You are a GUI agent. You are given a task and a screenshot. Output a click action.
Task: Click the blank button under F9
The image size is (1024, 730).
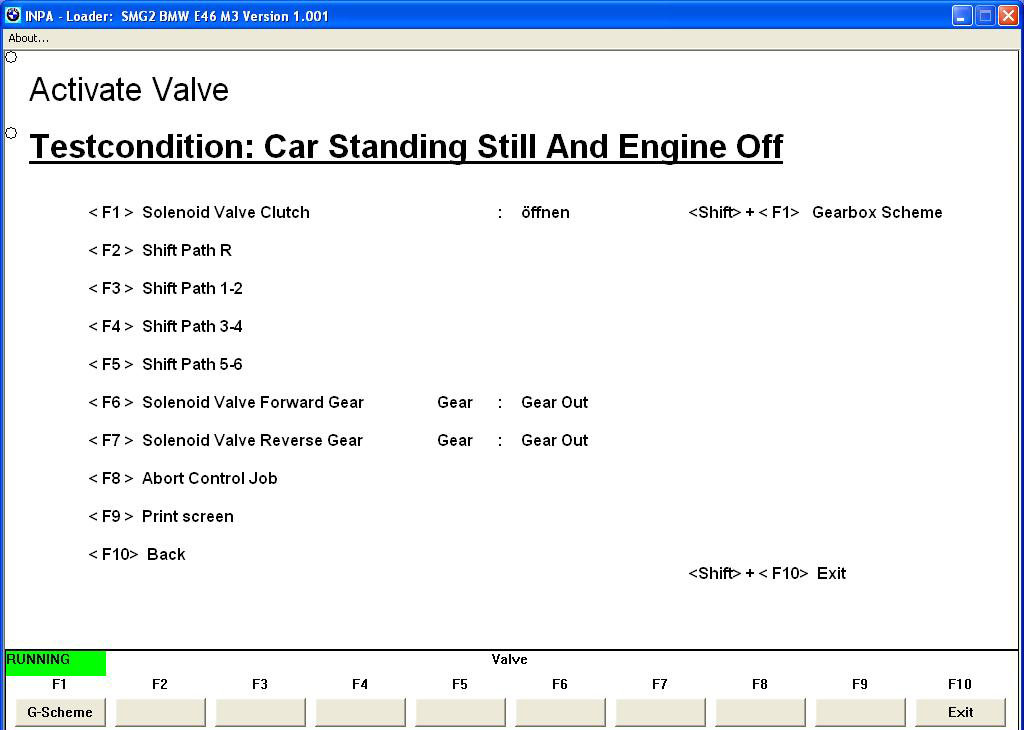[860, 712]
